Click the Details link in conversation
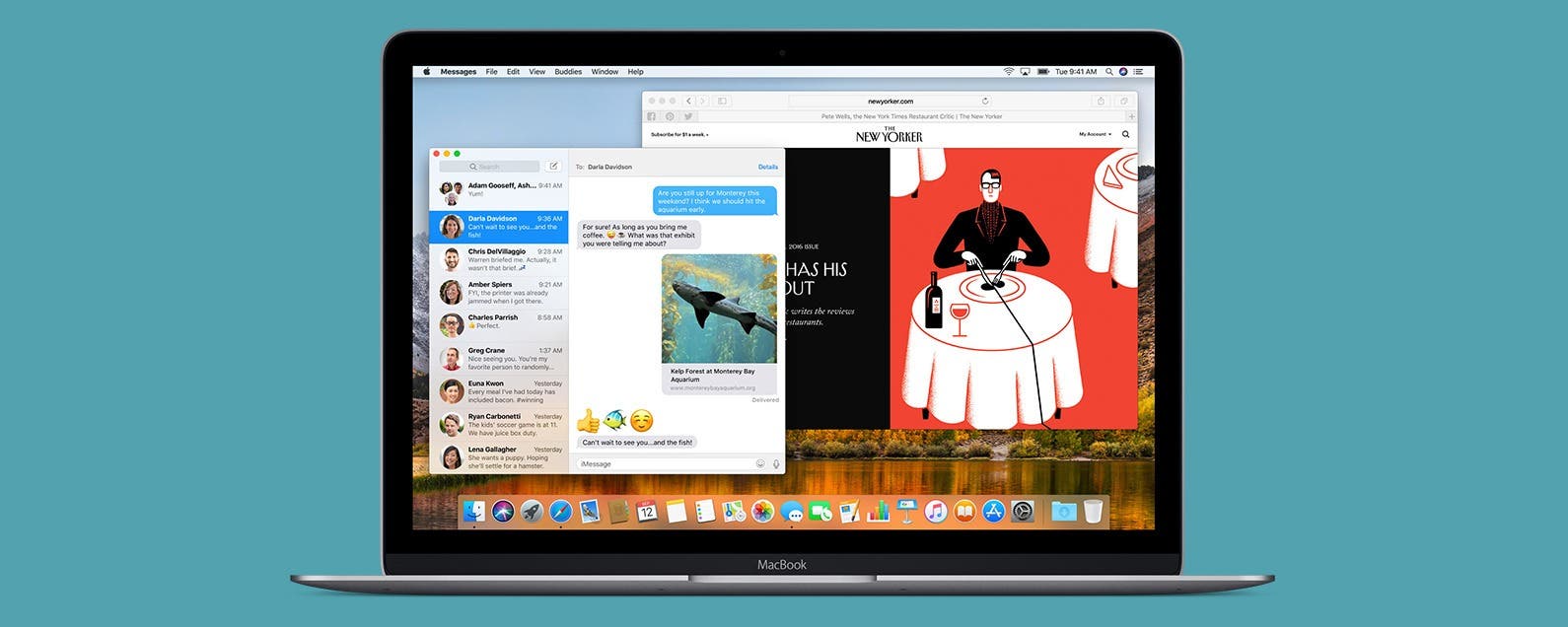The image size is (1568, 627). [767, 167]
